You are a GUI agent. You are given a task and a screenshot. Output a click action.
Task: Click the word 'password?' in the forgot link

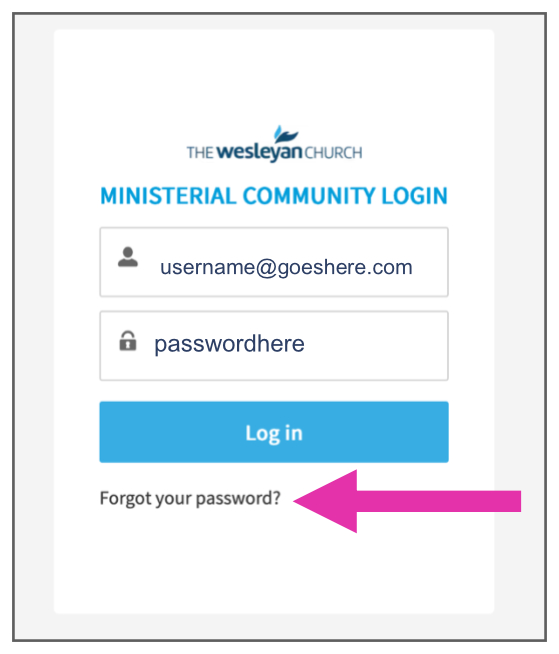point(238,499)
